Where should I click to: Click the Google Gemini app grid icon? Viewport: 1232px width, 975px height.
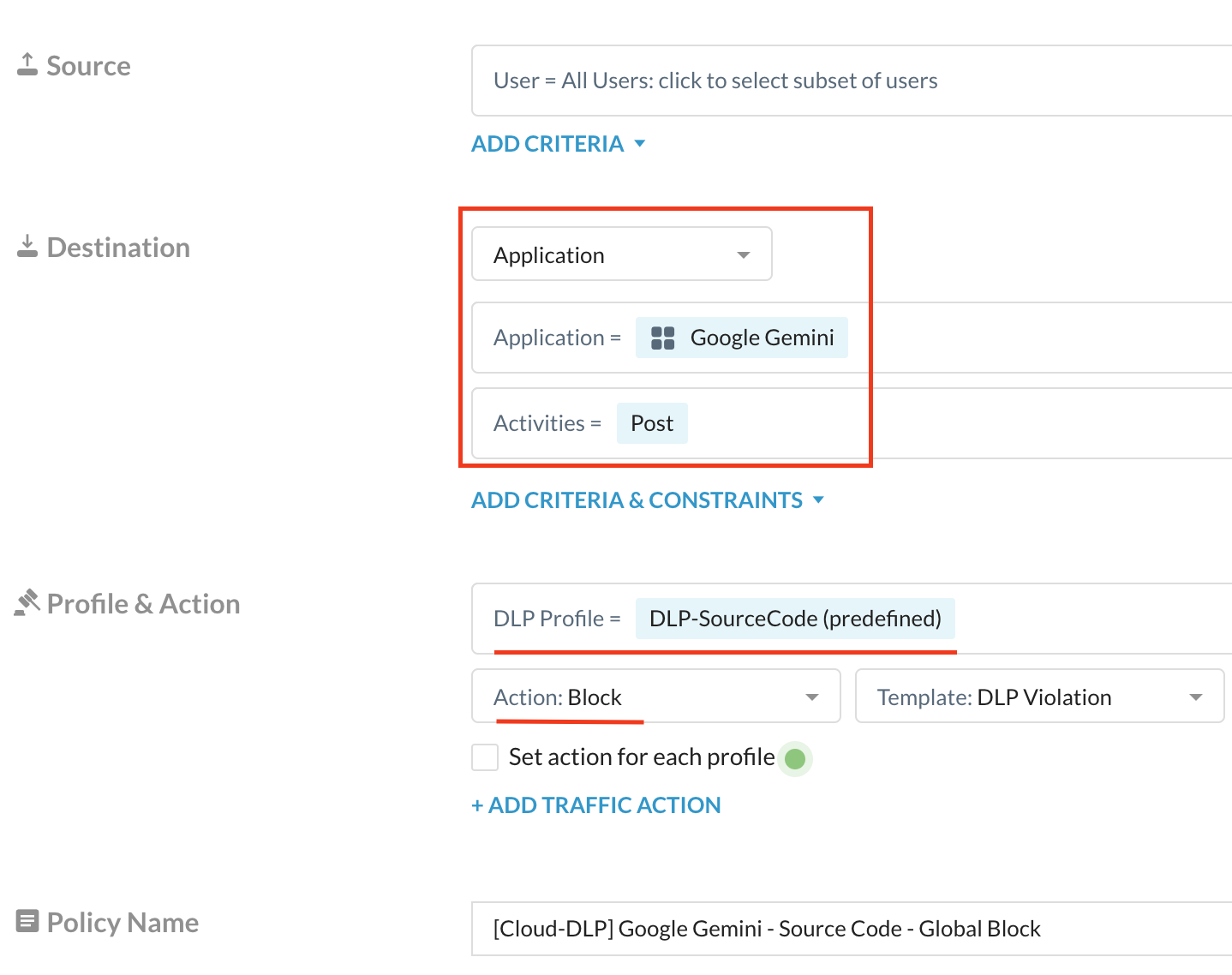(663, 338)
